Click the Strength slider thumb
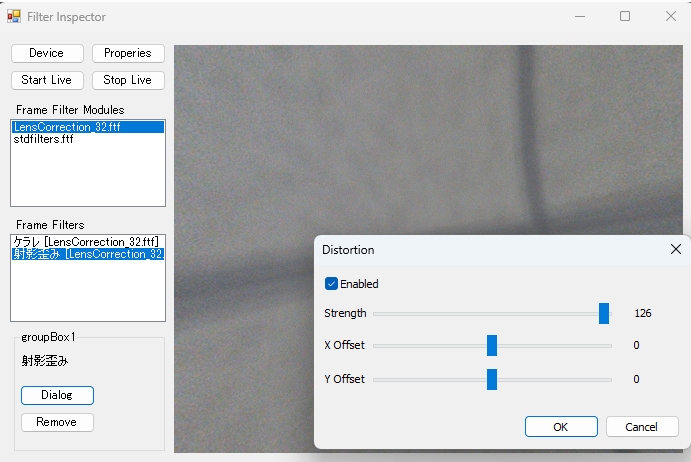 click(604, 313)
